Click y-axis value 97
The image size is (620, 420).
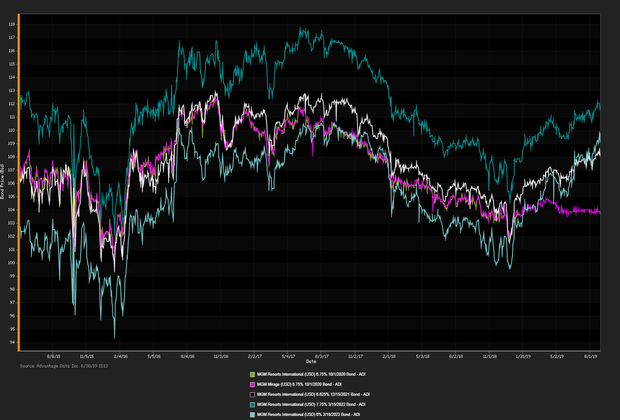tap(12, 303)
